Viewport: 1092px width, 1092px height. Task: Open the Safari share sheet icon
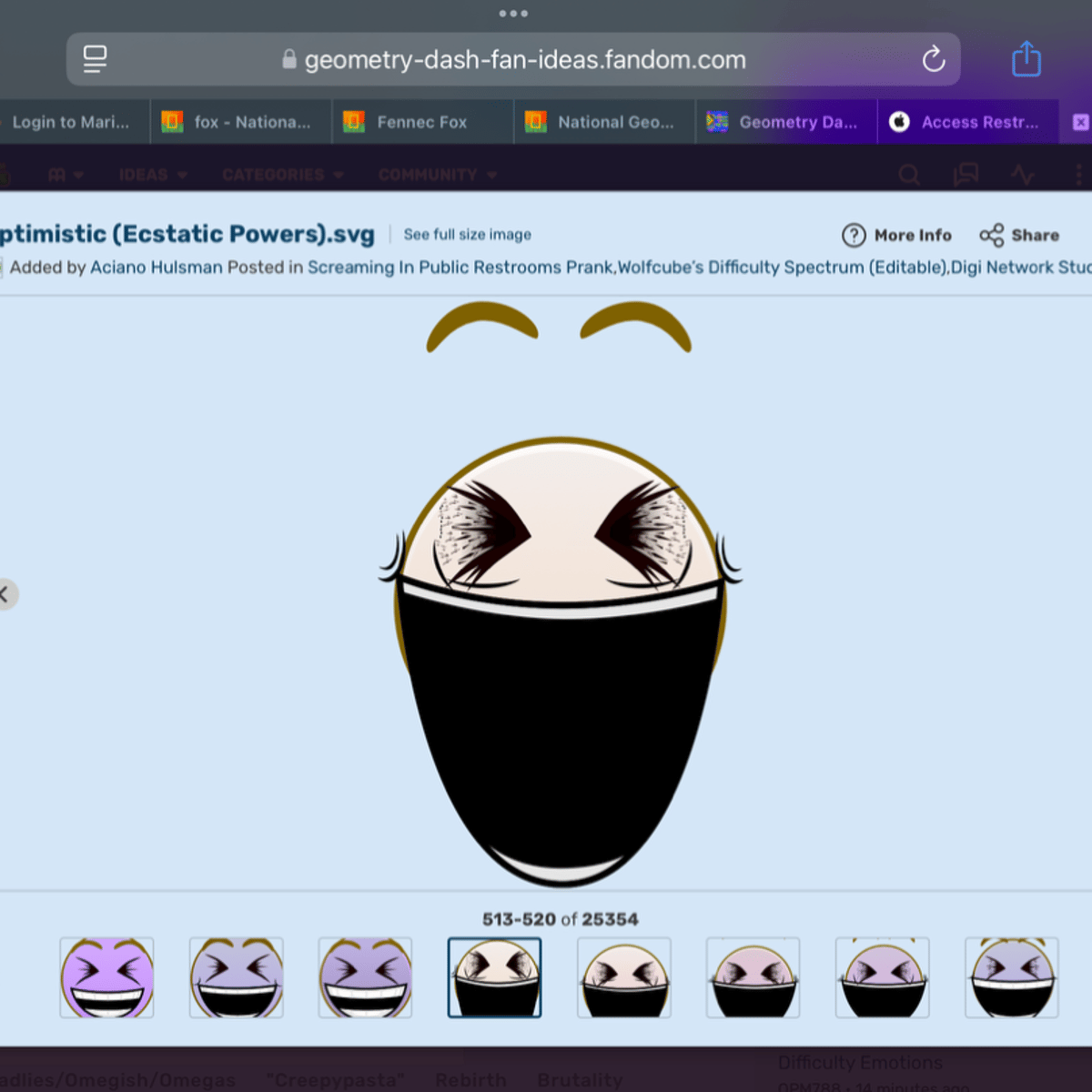tap(1026, 59)
